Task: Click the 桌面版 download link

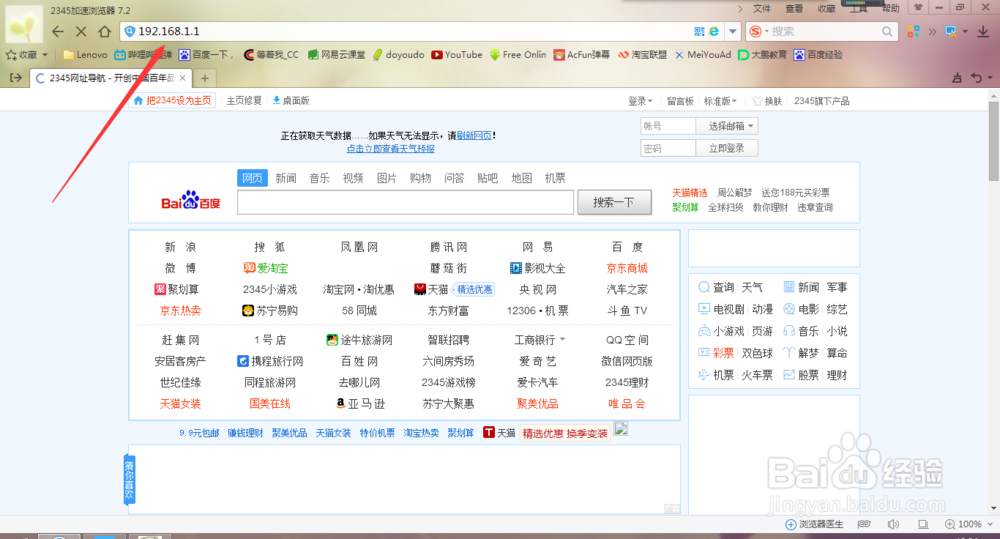Action: 291,101
